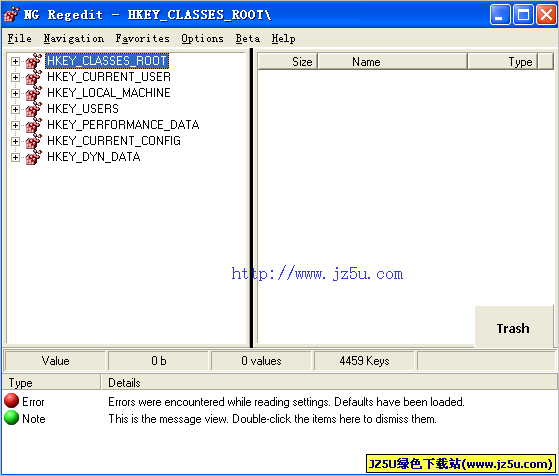The image size is (559, 476).
Task: Select the HKEY_CLASSES_ROOT label
Action: (x=107, y=61)
